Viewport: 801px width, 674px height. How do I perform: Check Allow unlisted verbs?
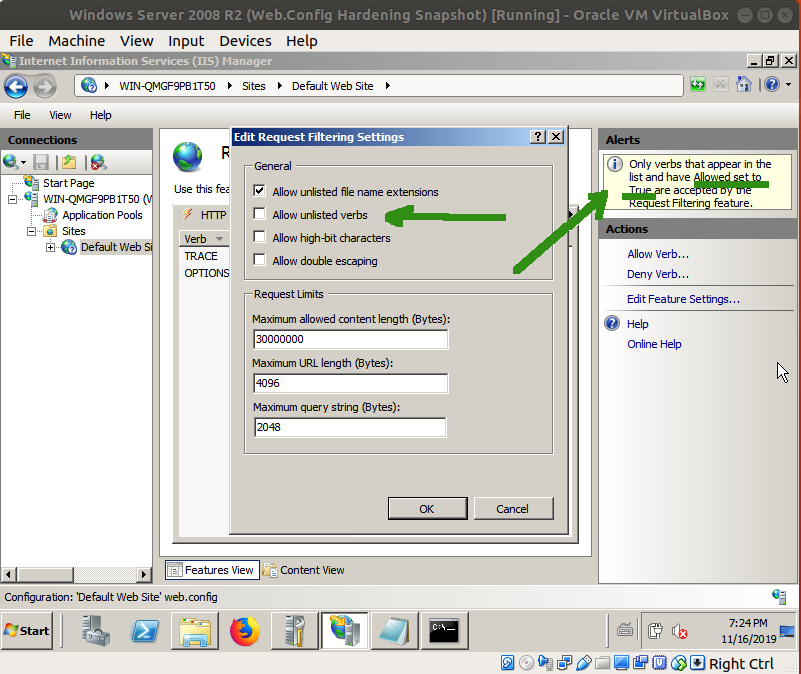point(260,214)
